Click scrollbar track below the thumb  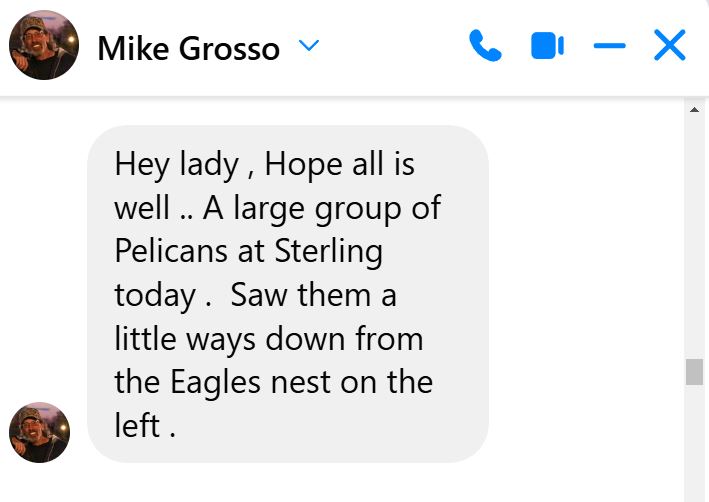(x=694, y=440)
